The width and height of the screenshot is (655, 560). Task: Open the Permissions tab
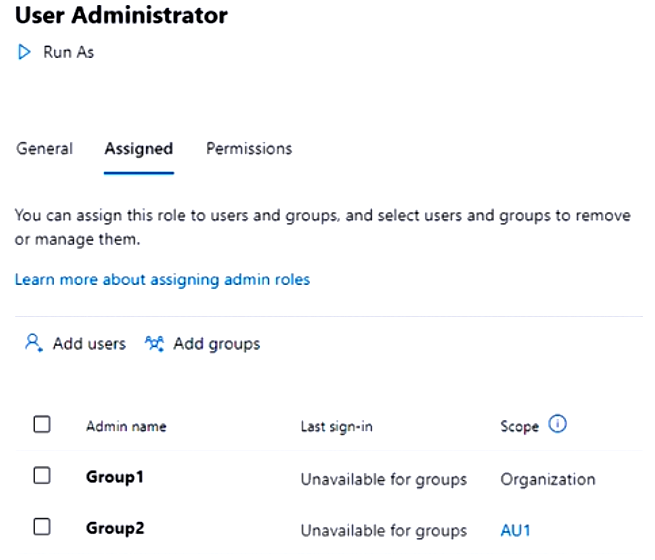point(249,148)
